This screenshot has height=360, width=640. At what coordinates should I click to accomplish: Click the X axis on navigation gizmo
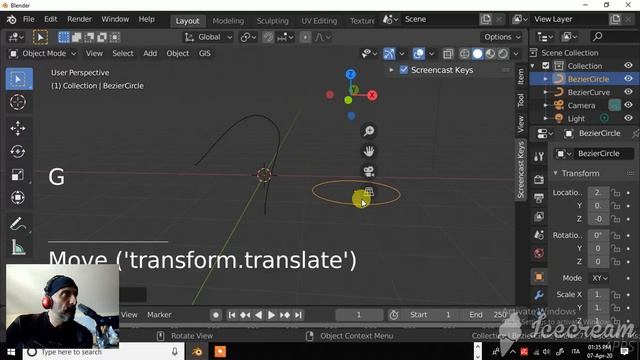click(x=372, y=96)
